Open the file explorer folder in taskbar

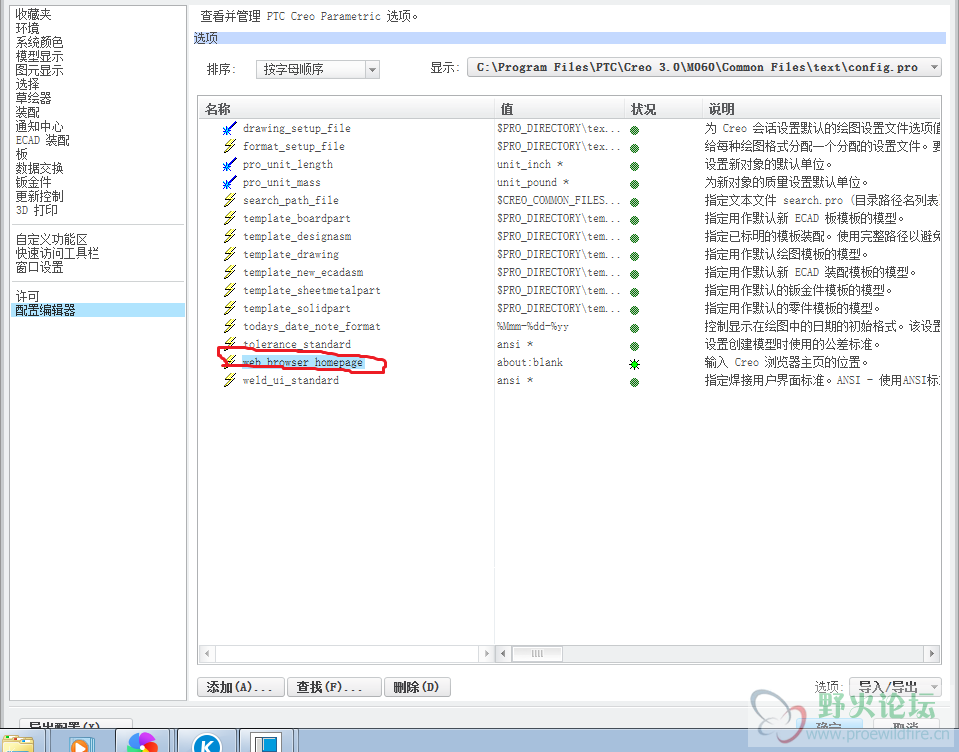pyautogui.click(x=20, y=743)
